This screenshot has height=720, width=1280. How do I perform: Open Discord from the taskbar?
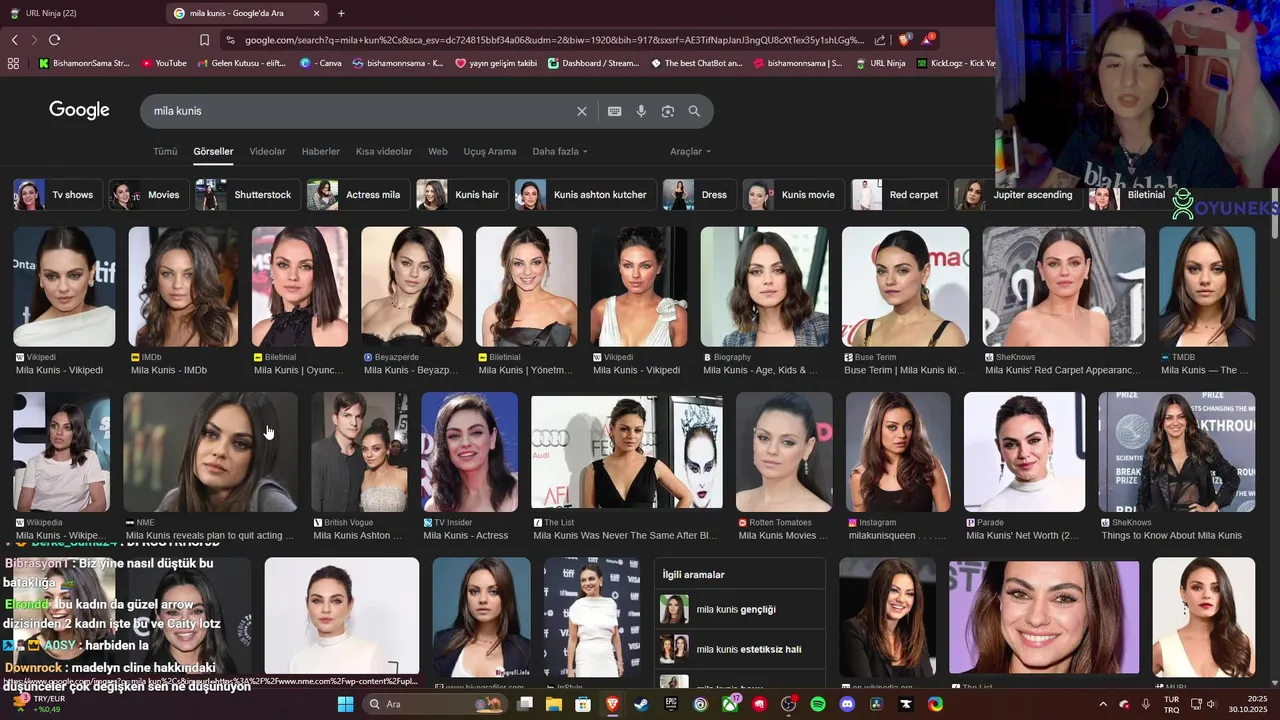click(847, 704)
